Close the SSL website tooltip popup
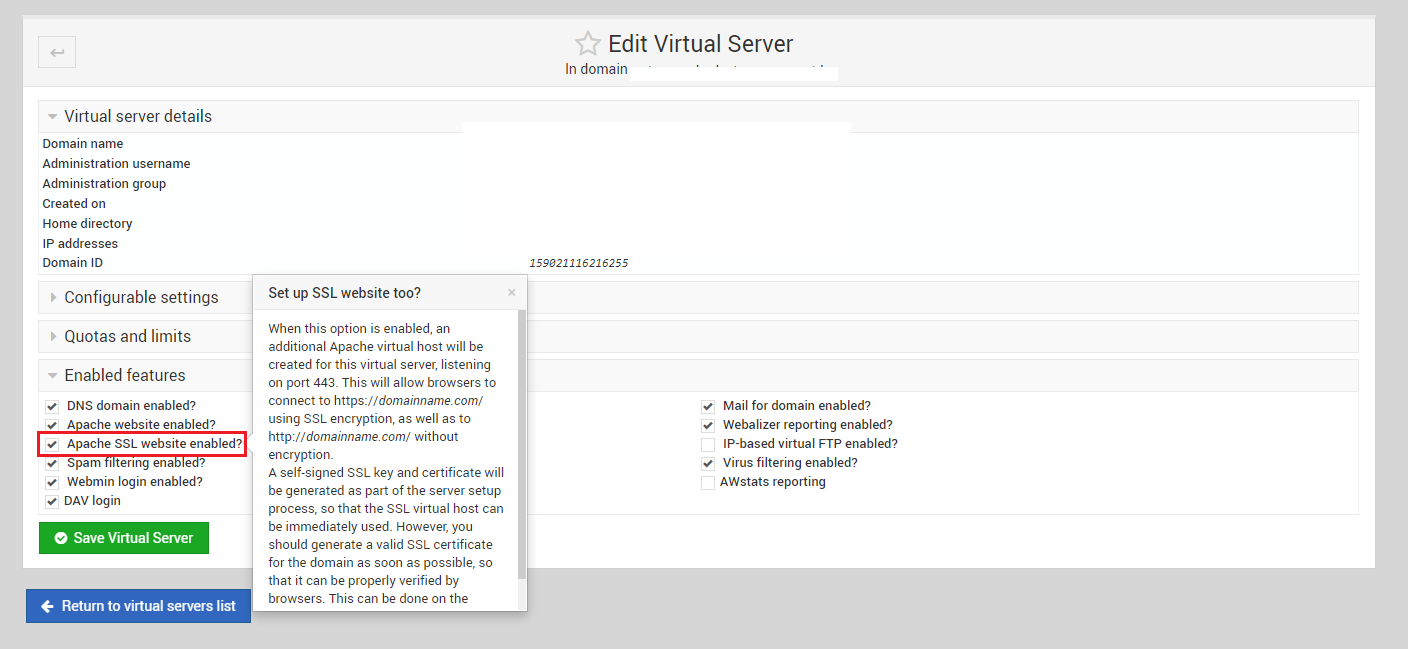Viewport: 1408px width, 649px height. tap(511, 292)
